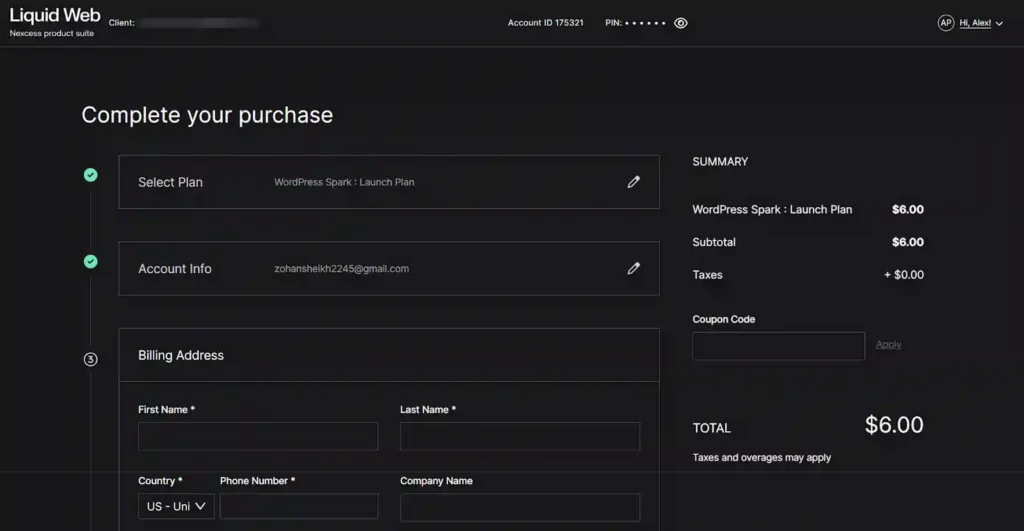Click the Select Plan step title

click(170, 182)
